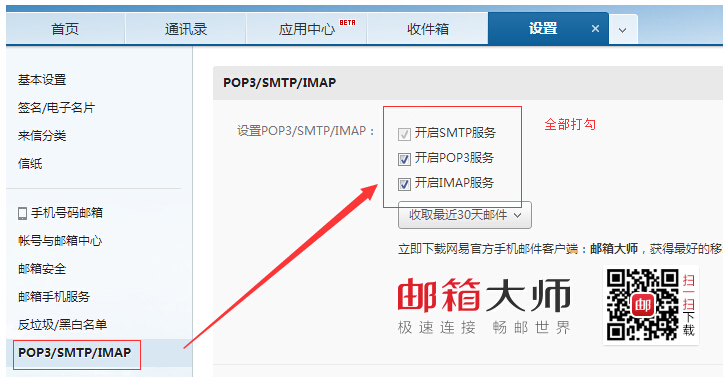Open the 收取最近30天邮件 dropdown
726x377 pixels.
click(464, 215)
